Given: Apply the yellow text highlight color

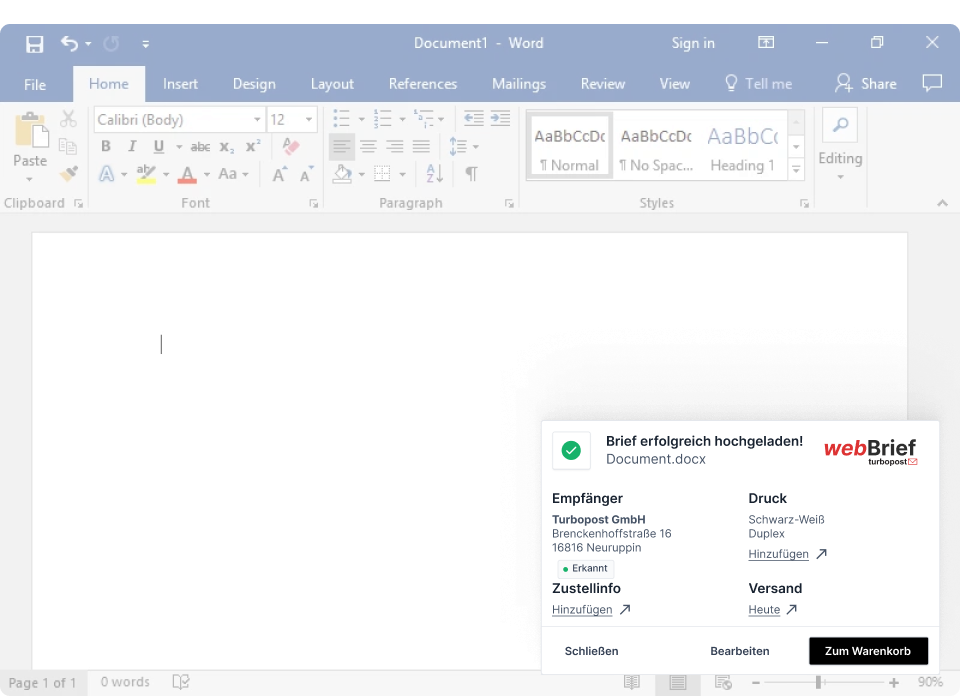Looking at the screenshot, I should click(146, 174).
